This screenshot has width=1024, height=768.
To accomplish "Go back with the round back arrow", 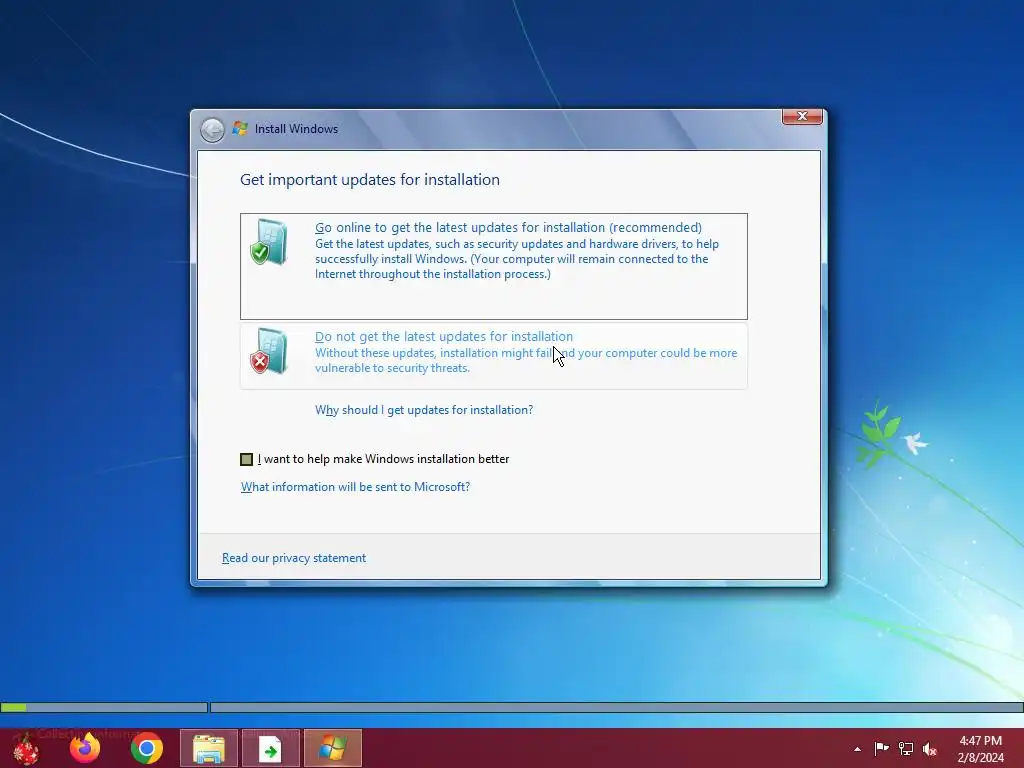I will click(x=212, y=130).
